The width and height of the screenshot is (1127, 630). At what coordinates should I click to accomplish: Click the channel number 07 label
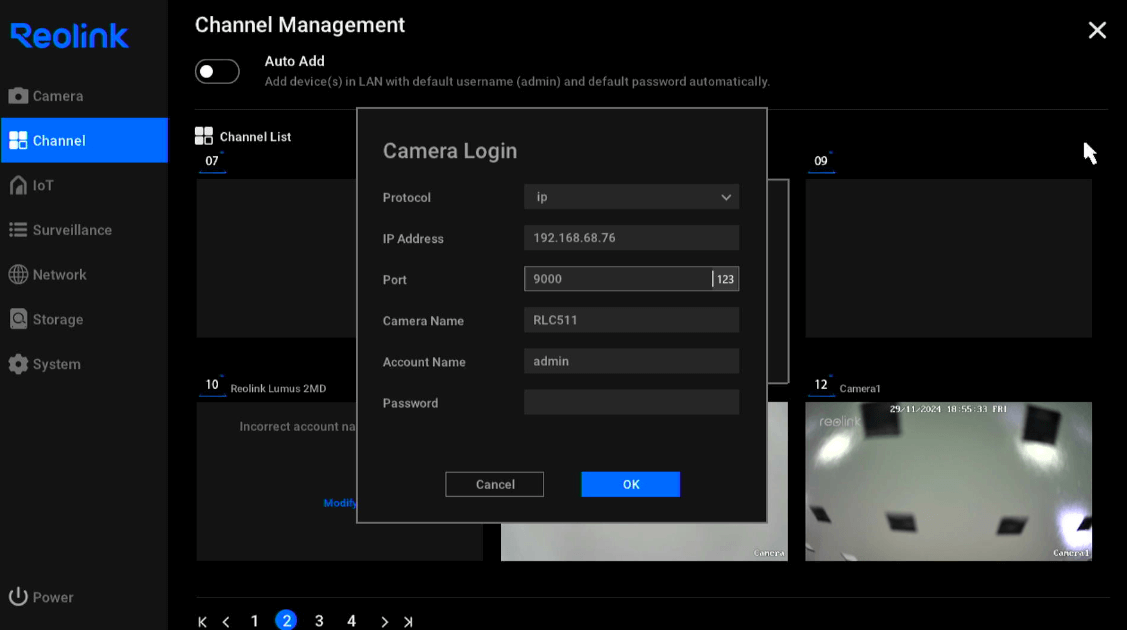click(211, 161)
